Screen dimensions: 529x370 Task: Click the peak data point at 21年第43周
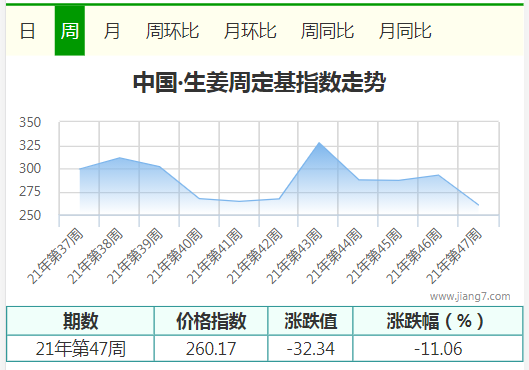[319, 143]
